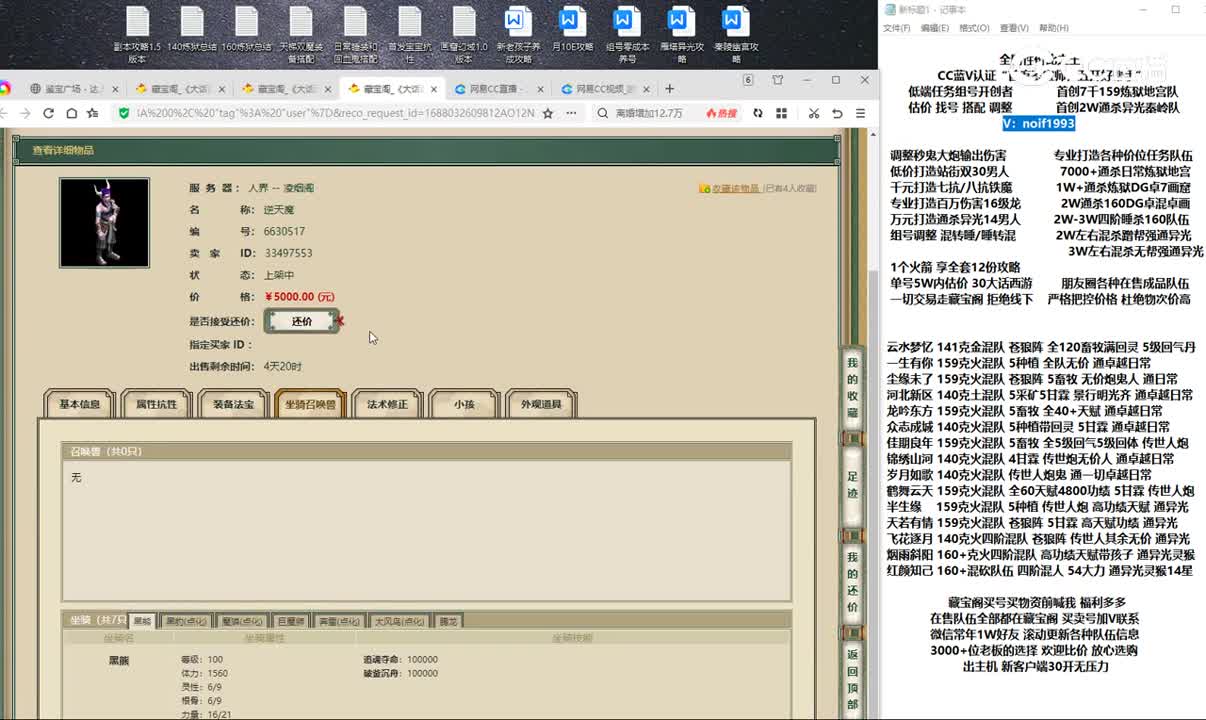The height and width of the screenshot is (720, 1206).
Task: Open the 基本信息 tab
Action: pos(80,404)
